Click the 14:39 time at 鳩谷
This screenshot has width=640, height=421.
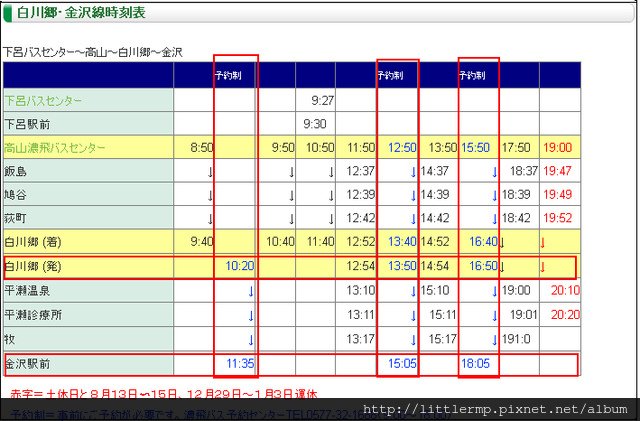pos(435,194)
